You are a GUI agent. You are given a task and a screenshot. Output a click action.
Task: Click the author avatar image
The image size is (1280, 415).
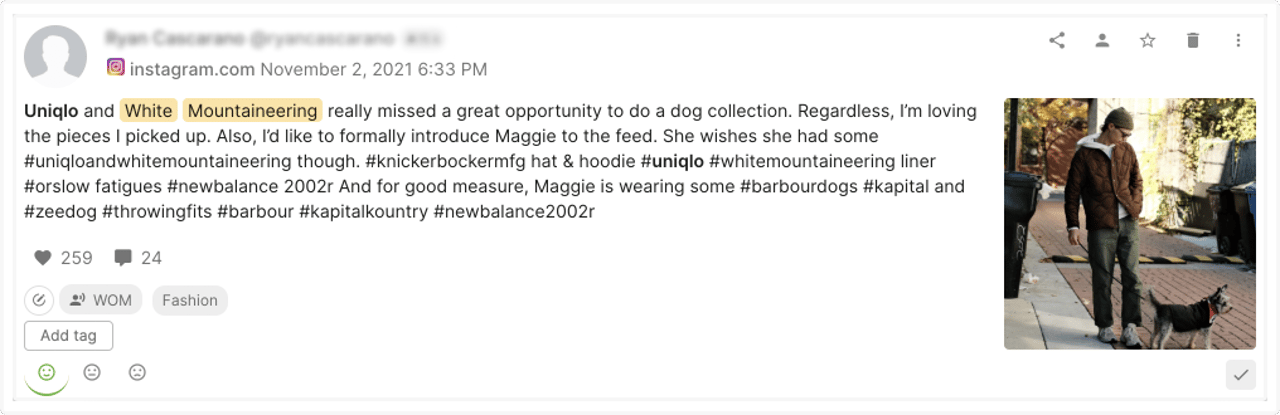click(55, 56)
